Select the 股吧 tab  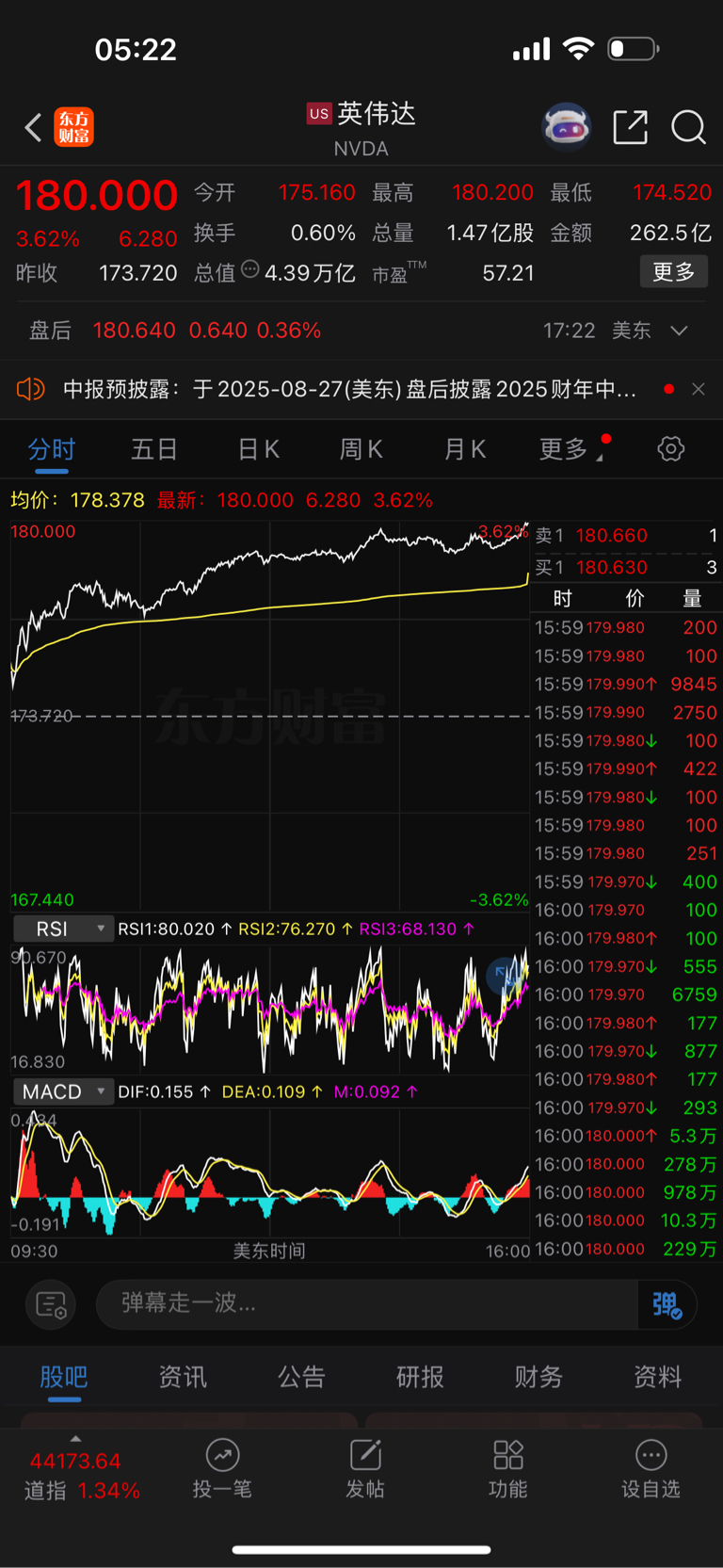64,1377
